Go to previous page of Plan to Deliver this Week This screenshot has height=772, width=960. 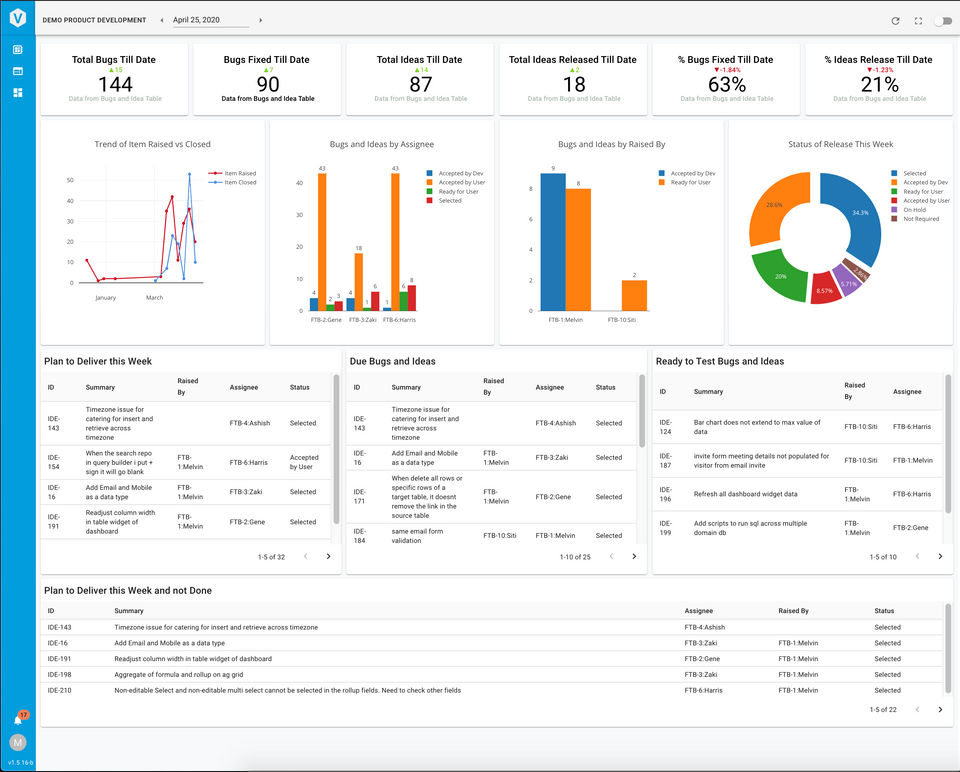306,557
